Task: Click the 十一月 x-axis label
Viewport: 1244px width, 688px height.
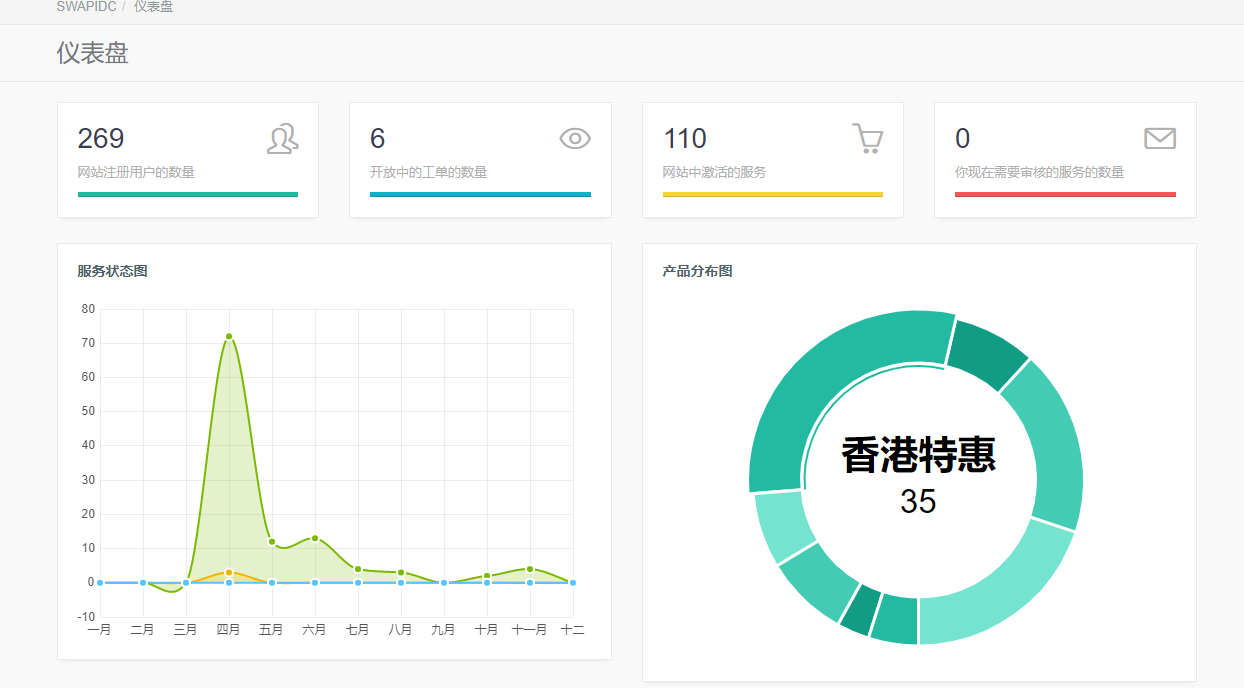Action: pos(529,629)
